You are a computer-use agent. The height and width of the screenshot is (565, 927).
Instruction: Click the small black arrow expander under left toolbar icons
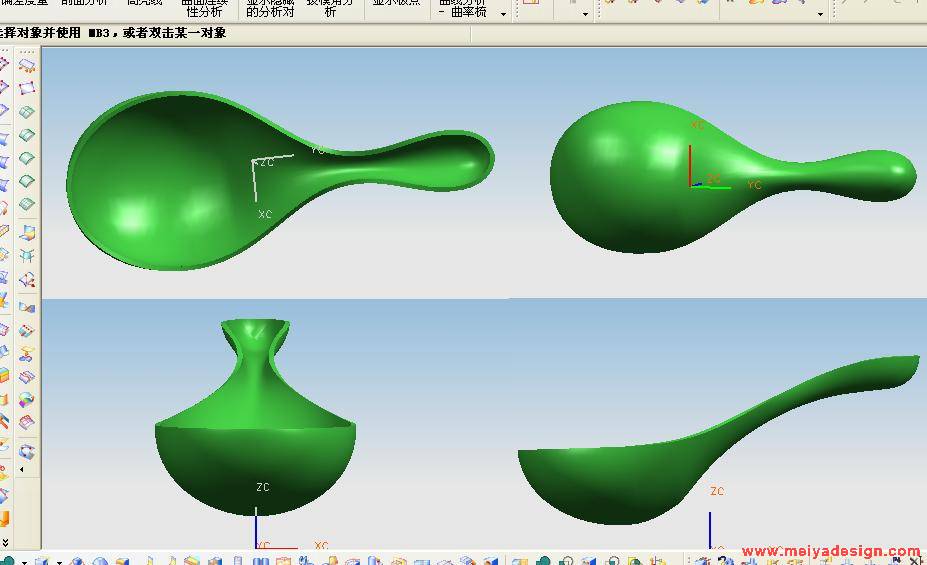click(x=21, y=468)
